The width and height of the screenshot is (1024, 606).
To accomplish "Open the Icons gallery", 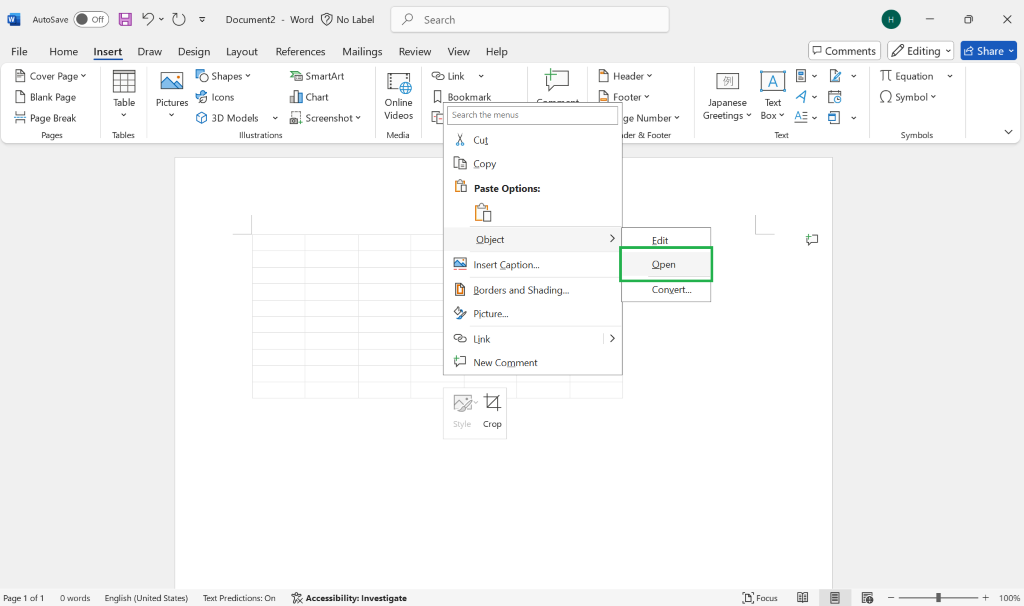I will 215,97.
